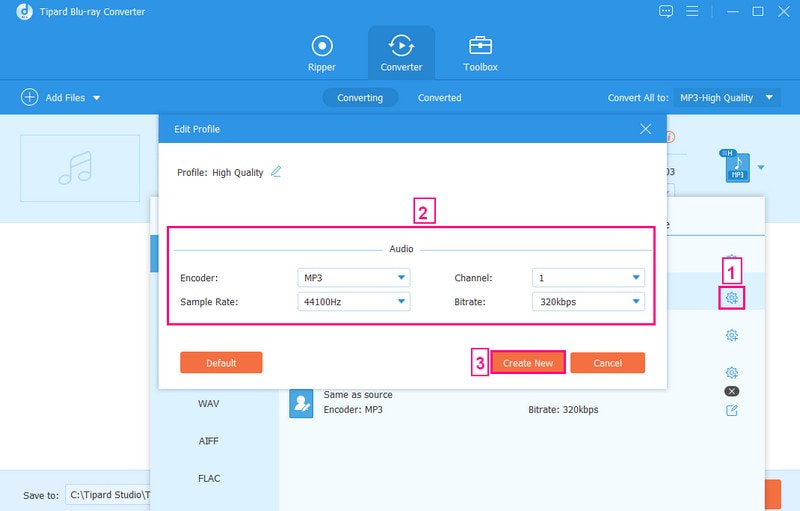Image resolution: width=800 pixels, height=511 pixels.
Task: Select the AIFF format
Action: pyautogui.click(x=209, y=441)
